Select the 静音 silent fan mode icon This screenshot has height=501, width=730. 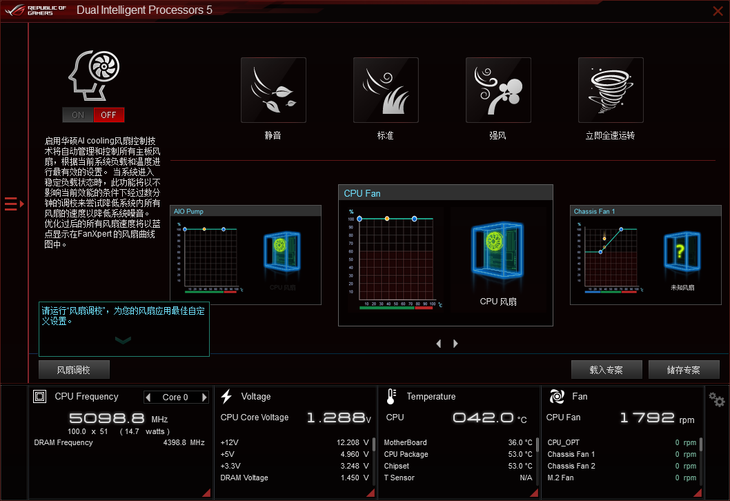coord(273,90)
